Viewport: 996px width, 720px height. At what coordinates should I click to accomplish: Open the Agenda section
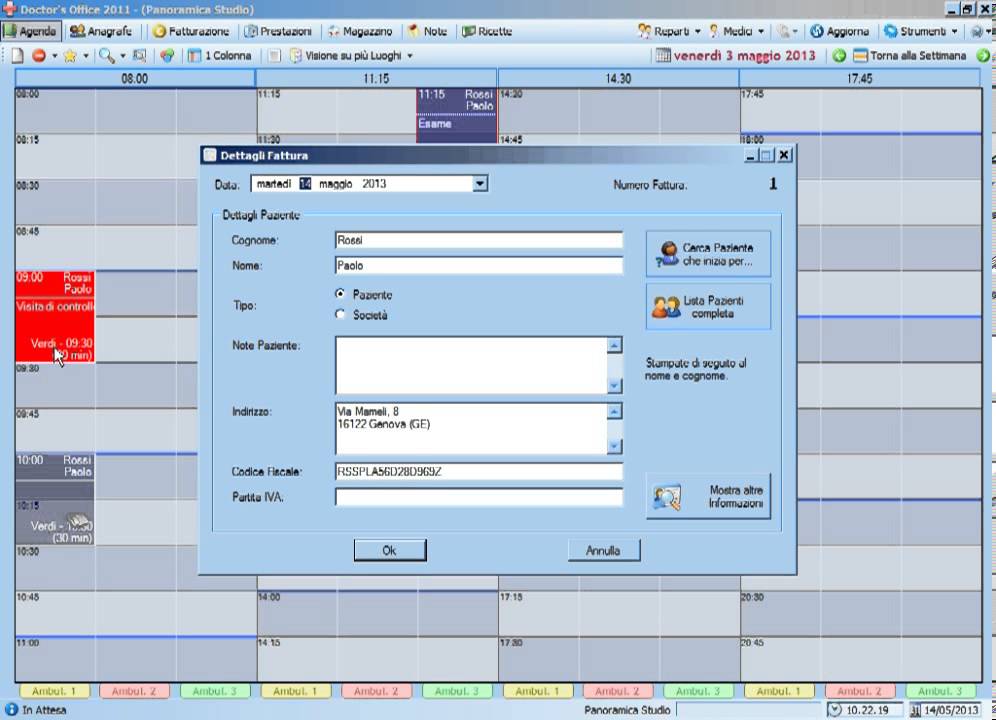pyautogui.click(x=30, y=31)
